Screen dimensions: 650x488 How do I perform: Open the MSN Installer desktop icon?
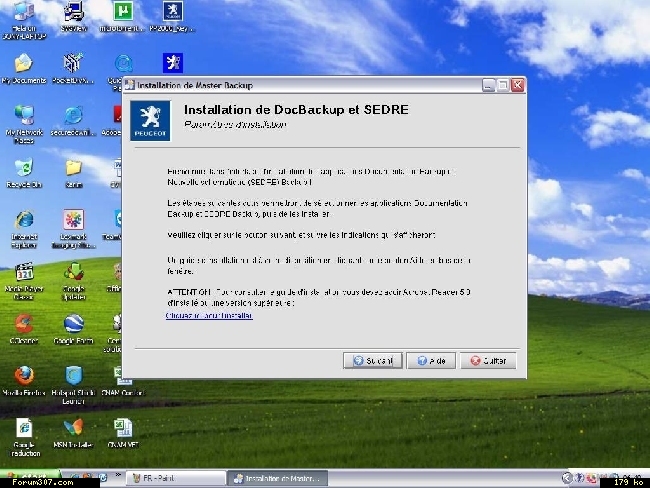[73, 428]
